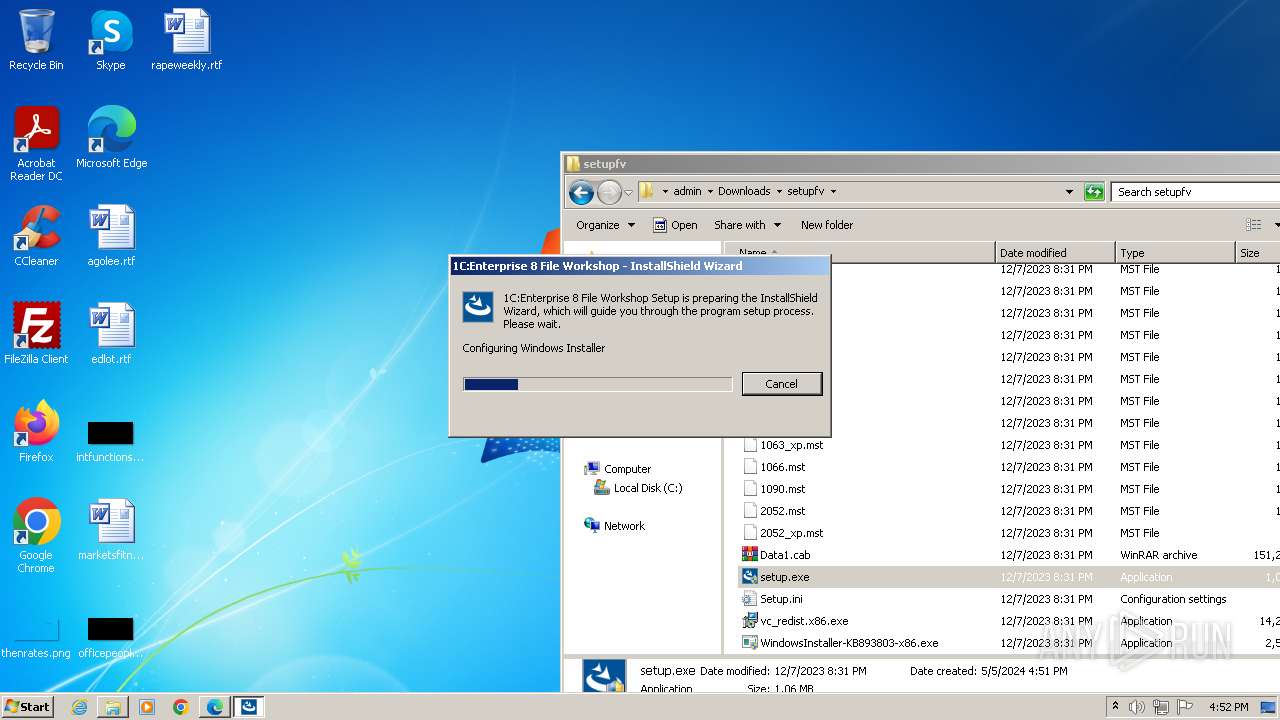1280x720 pixels.
Task: Open Windows Explorer taskbar button
Action: click(x=113, y=707)
